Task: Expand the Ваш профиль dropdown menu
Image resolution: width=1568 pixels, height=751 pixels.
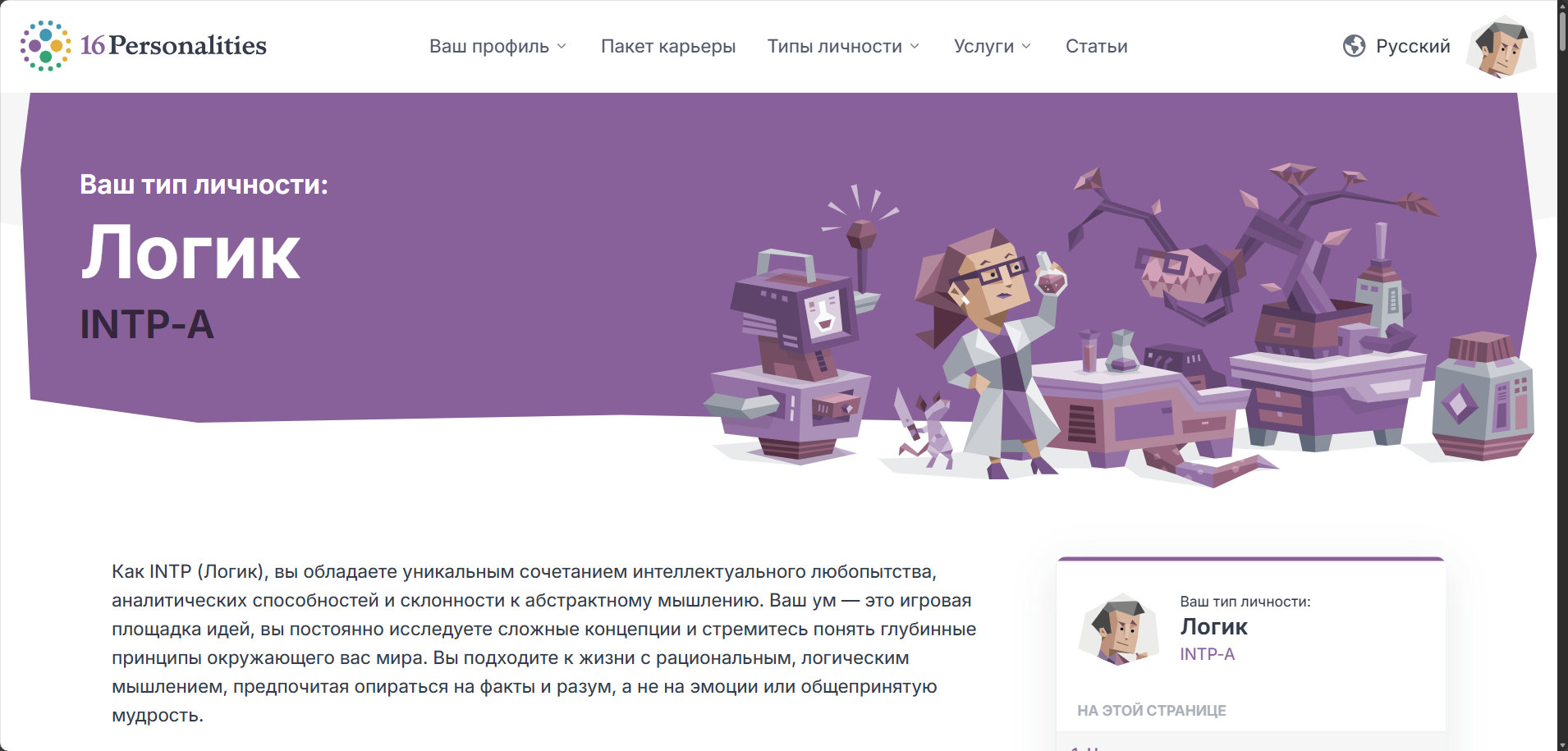Action: tap(497, 46)
